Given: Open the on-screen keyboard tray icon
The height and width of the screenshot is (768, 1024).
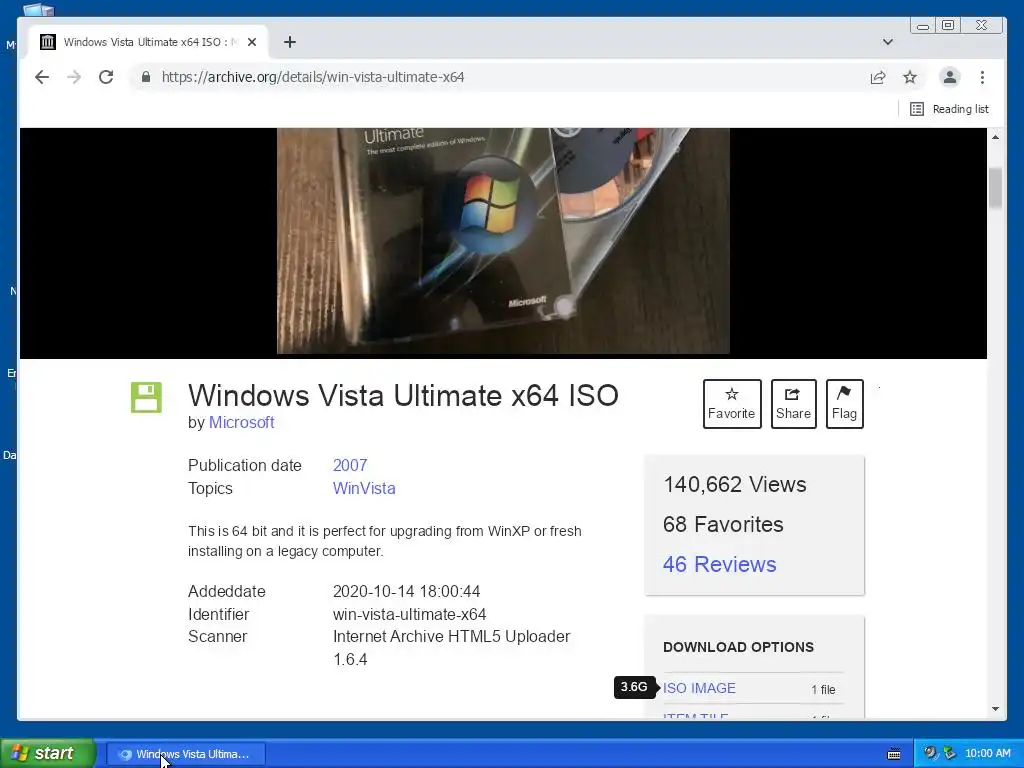Looking at the screenshot, I should coord(894,754).
